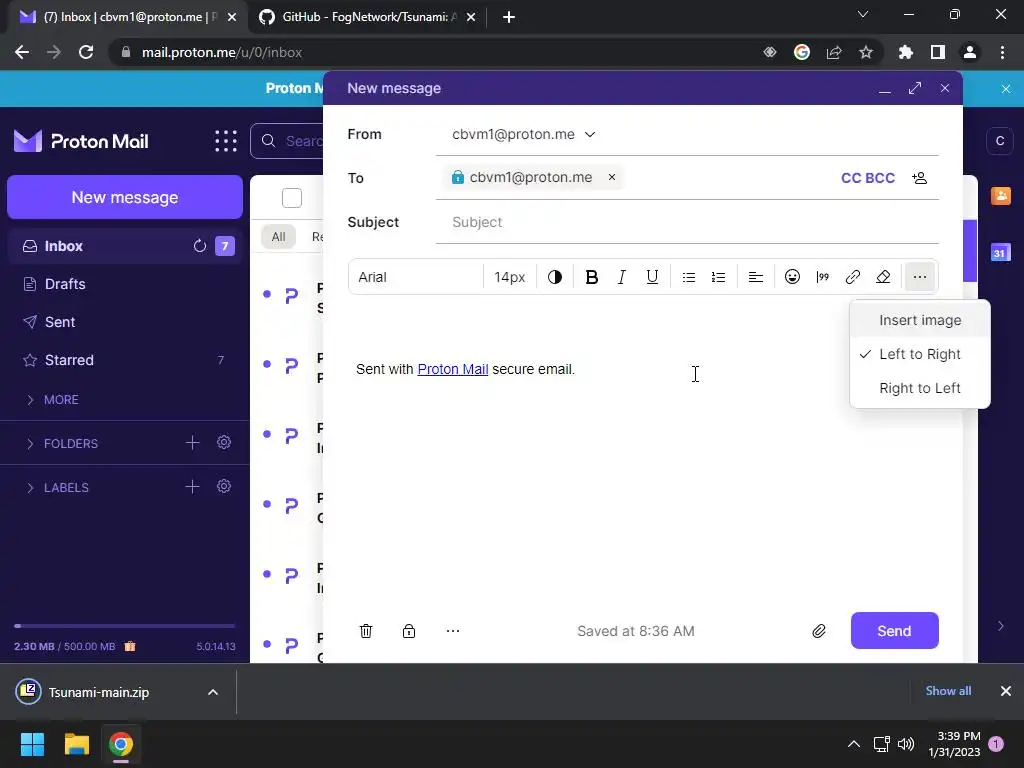Screen dimensions: 1024x768
Task: Attach a file with paperclip icon
Action: 819,631
